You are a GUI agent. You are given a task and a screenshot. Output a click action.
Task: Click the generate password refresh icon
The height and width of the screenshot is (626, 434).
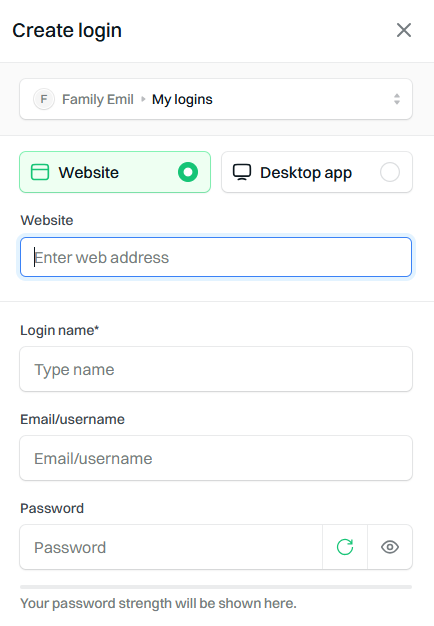[x=345, y=547]
